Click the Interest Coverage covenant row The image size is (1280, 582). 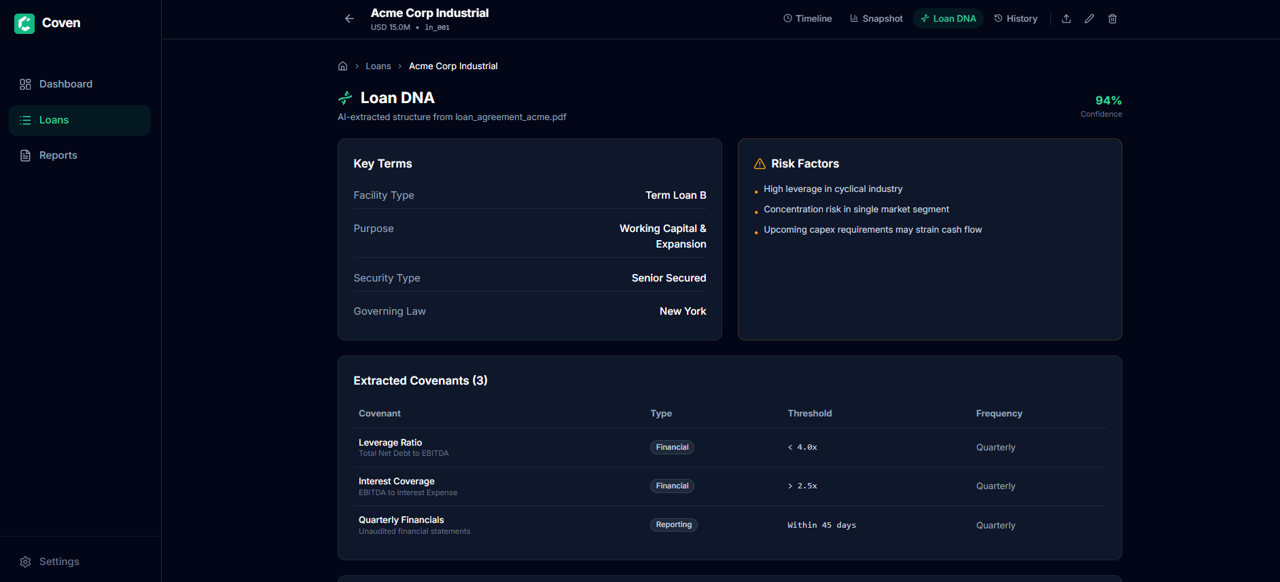730,486
